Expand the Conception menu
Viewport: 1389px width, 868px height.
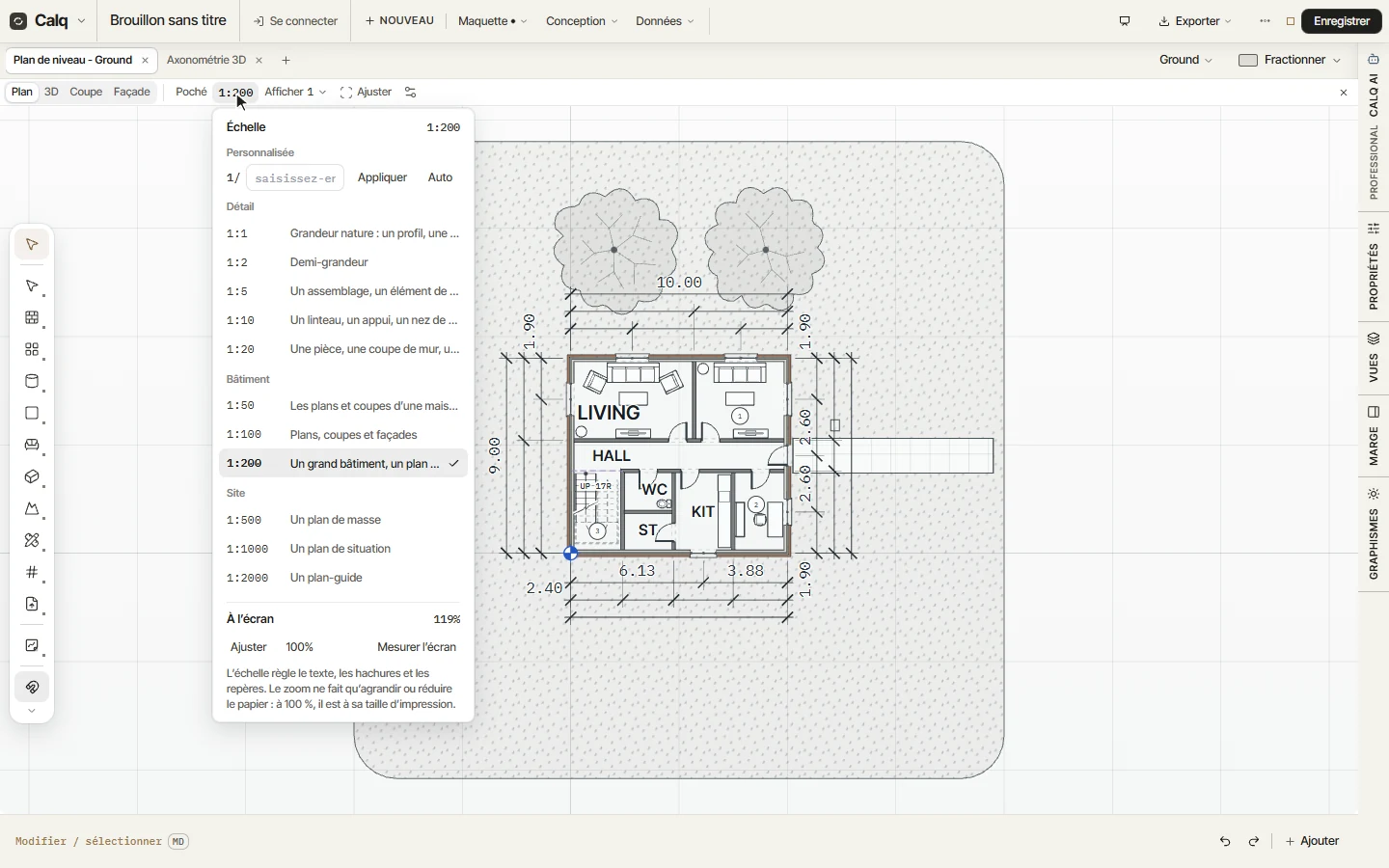582,21
